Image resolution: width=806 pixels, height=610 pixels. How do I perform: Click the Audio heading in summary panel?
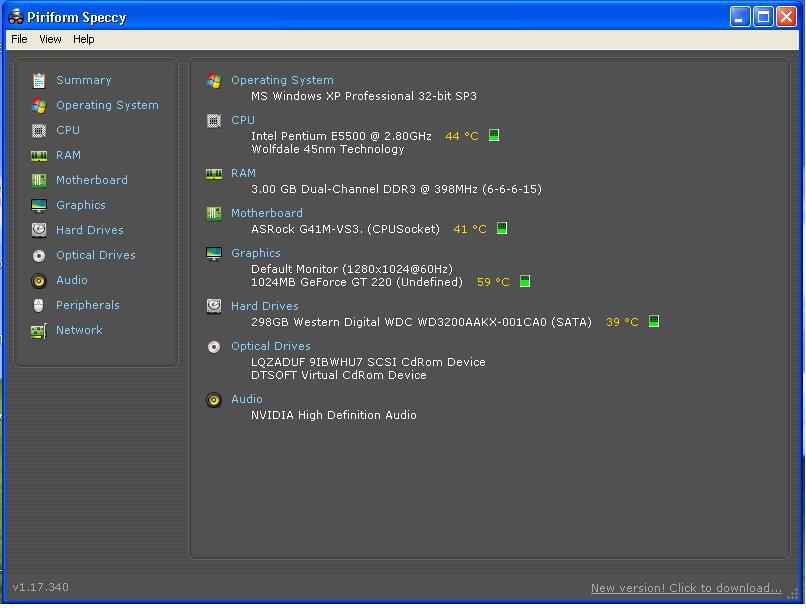pos(247,399)
